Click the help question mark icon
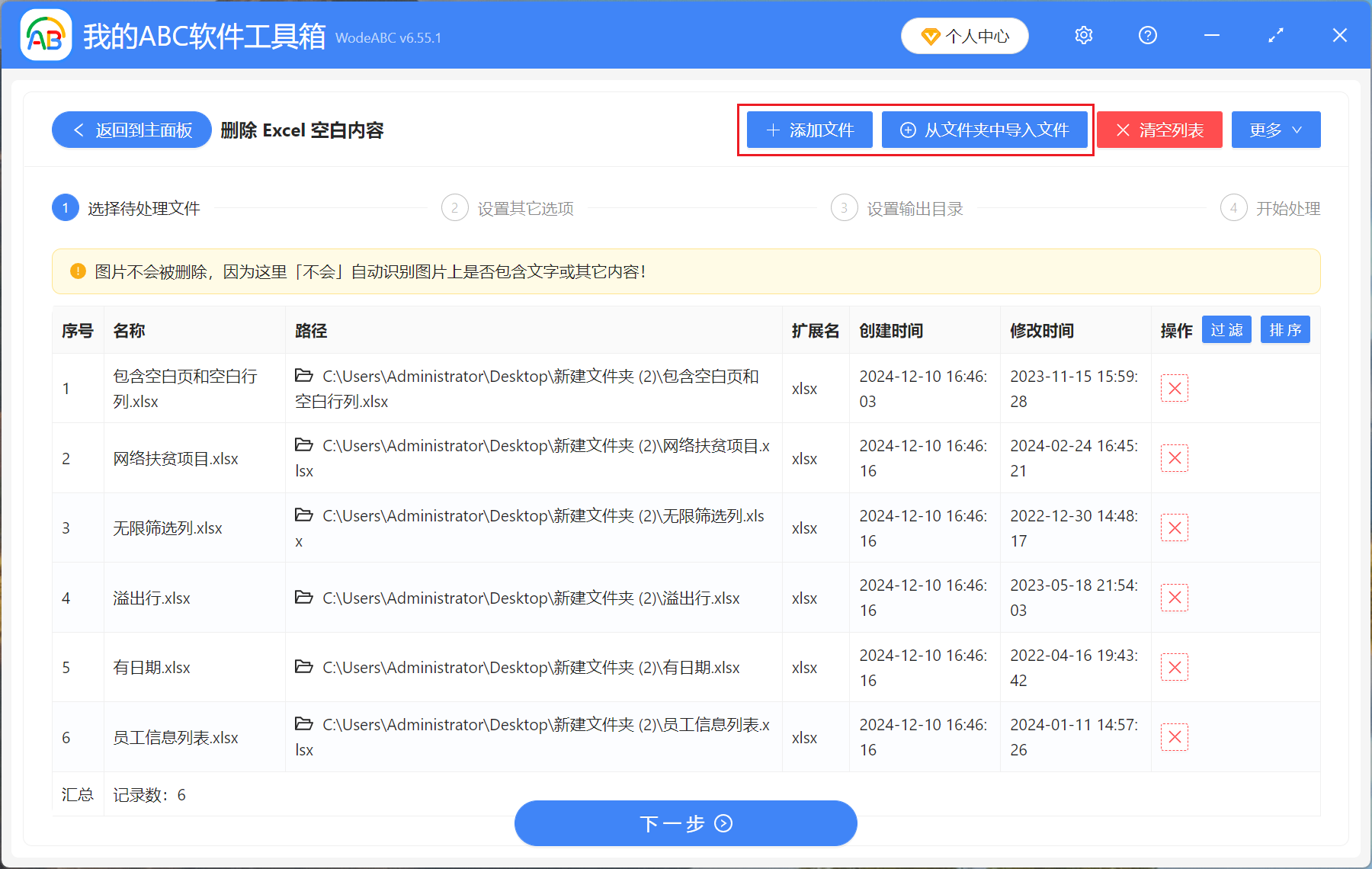1372x869 pixels. coord(1147,35)
